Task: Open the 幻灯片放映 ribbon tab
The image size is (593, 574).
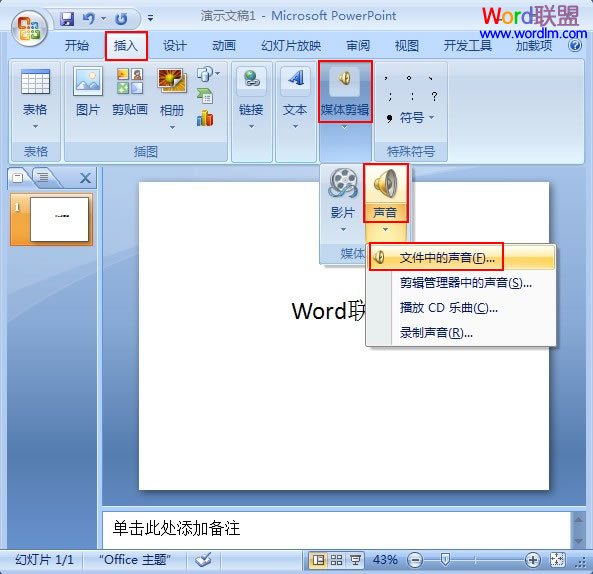Action: click(x=291, y=46)
